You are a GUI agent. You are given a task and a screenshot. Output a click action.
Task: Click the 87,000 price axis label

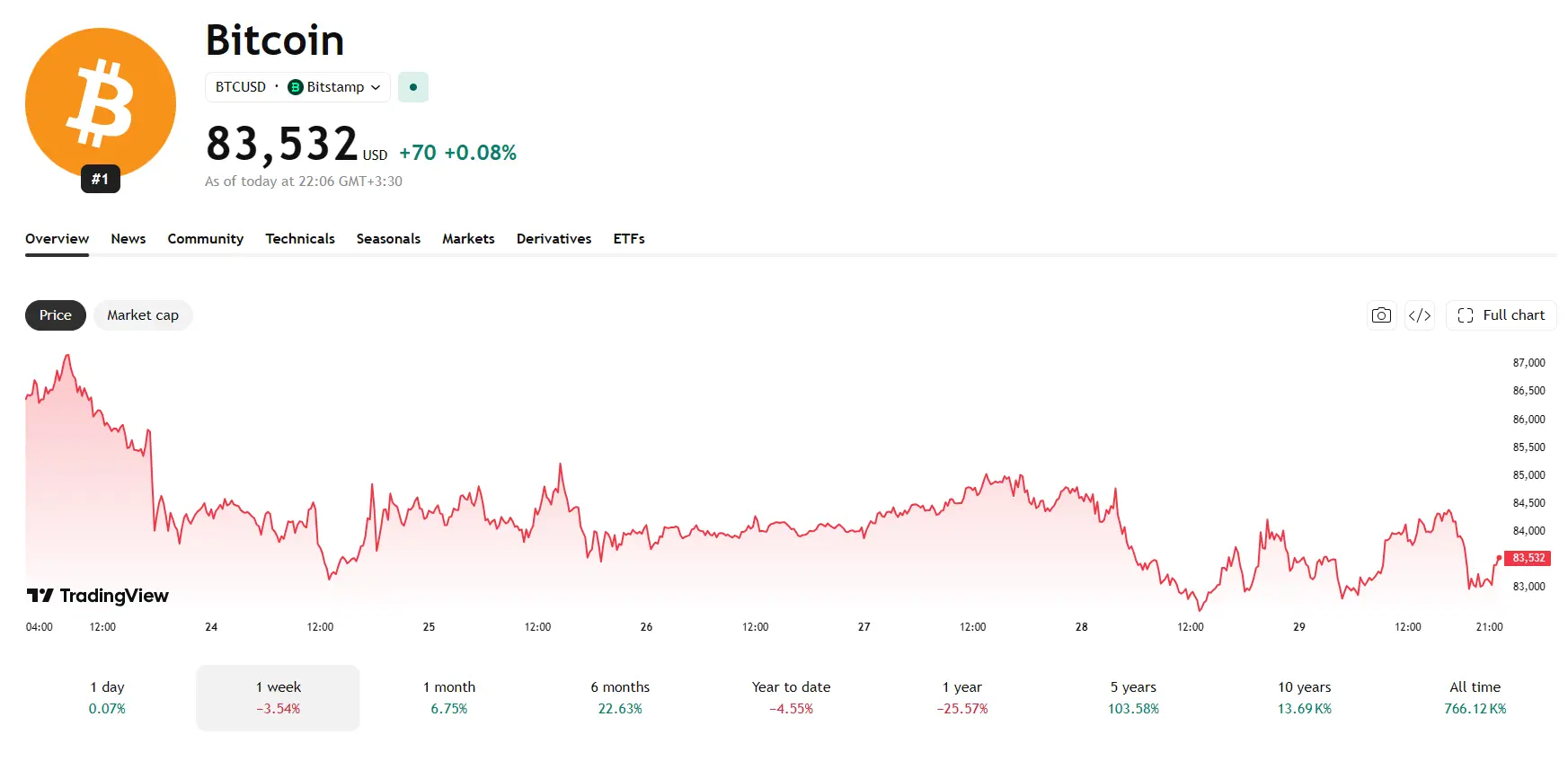click(1529, 363)
